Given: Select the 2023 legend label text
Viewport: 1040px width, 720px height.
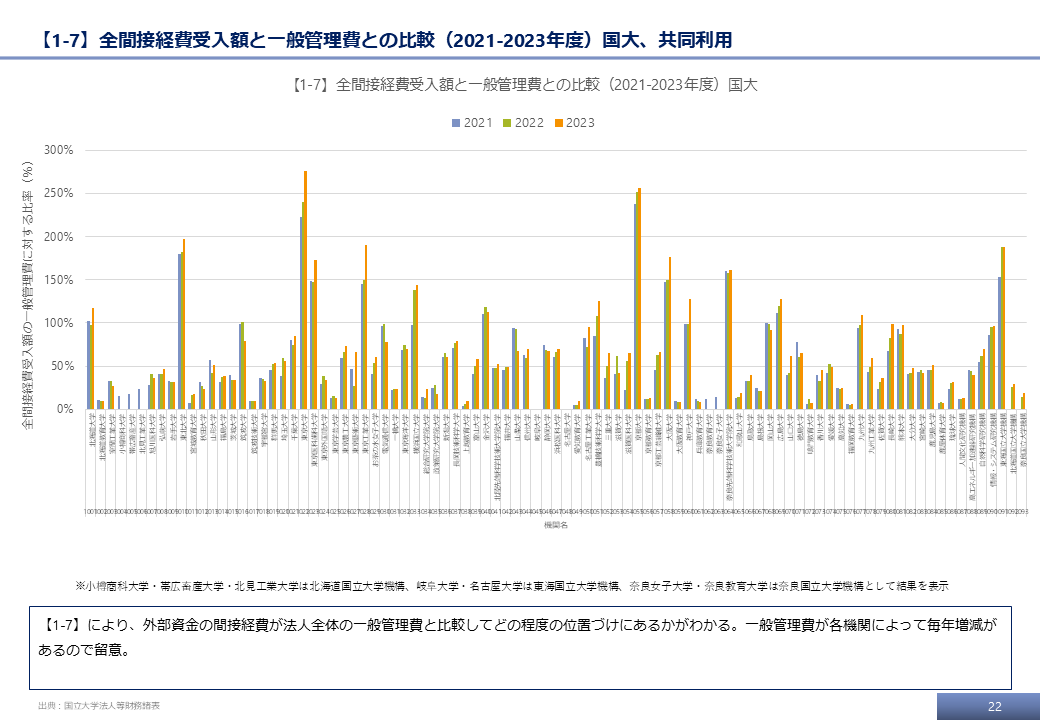Looking at the screenshot, I should coord(580,123).
